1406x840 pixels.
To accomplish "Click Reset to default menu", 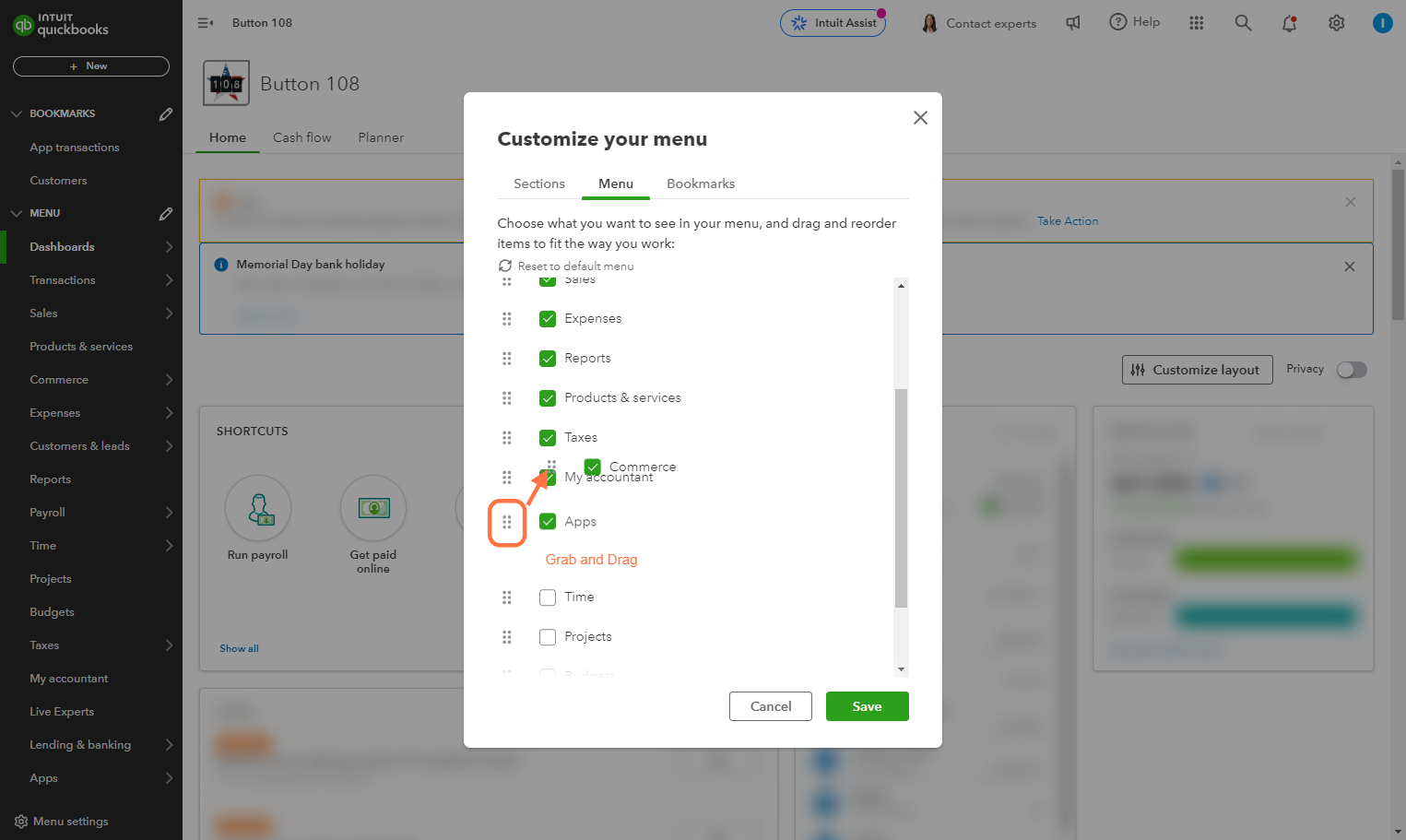I will [x=566, y=266].
